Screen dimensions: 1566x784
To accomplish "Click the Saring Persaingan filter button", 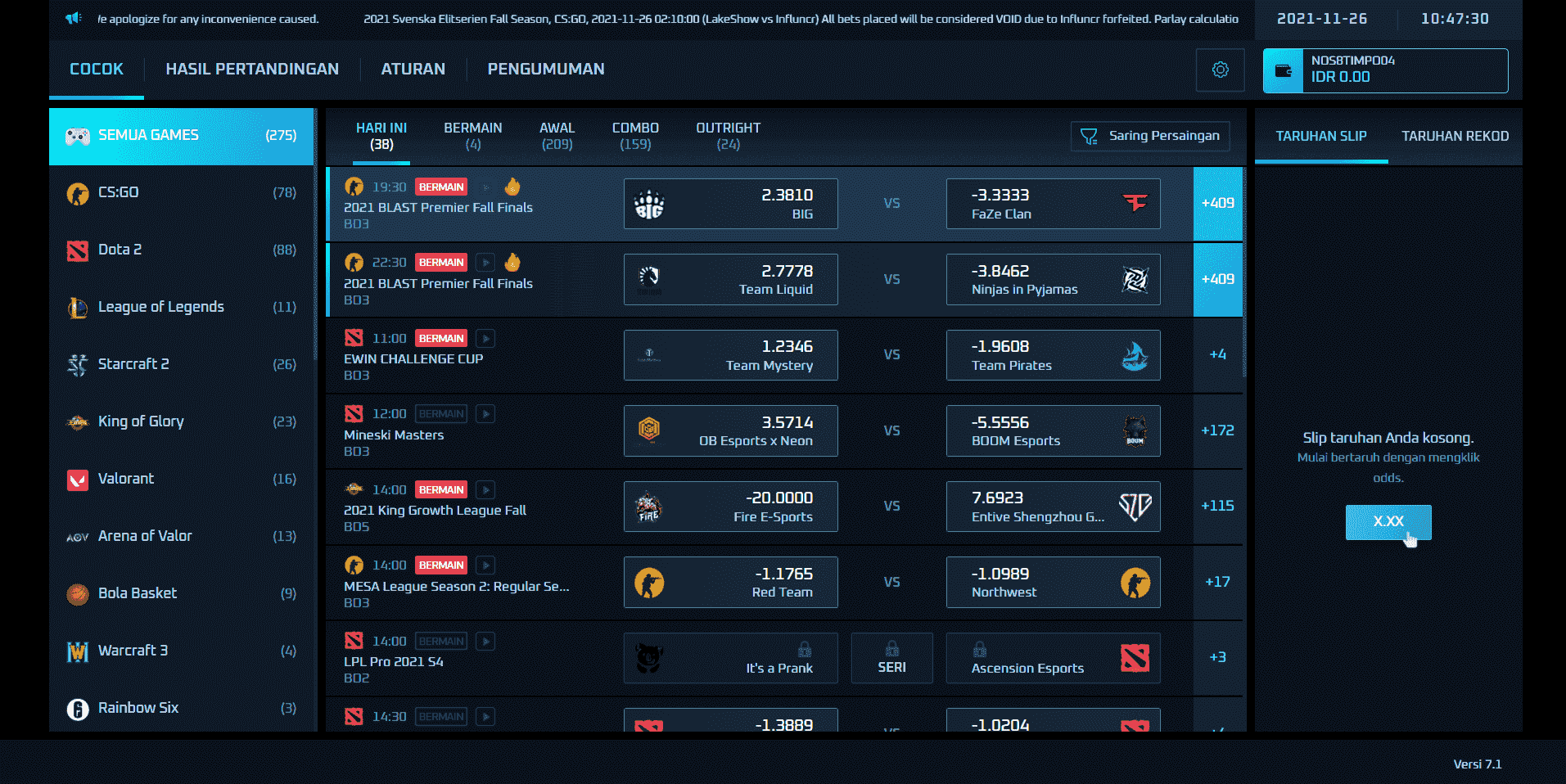I will coord(1149,136).
